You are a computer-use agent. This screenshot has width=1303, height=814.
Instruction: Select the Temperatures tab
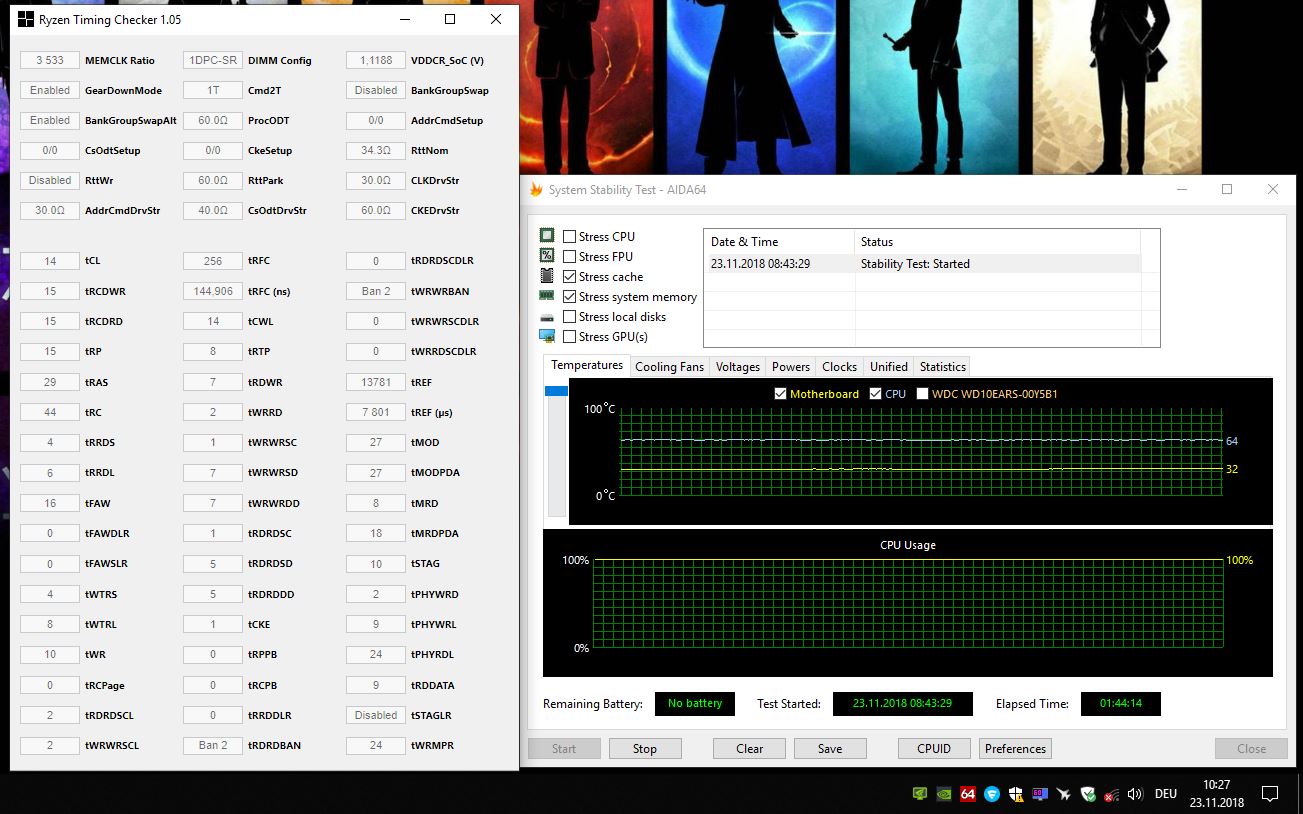click(x=587, y=366)
